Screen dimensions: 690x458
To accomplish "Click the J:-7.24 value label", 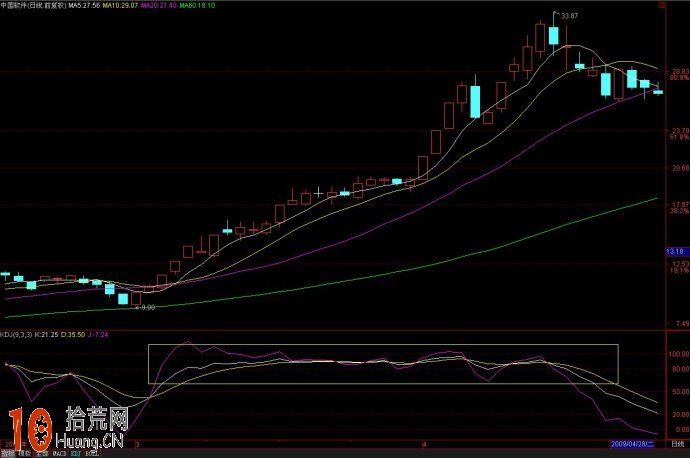I will 98,334.
